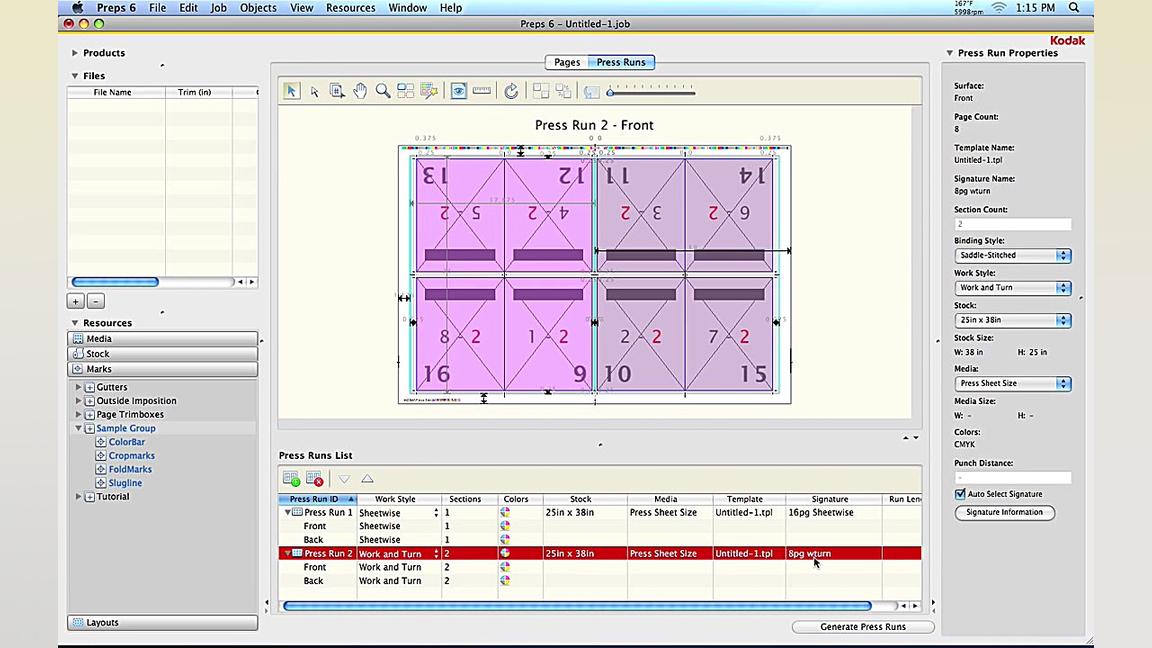Open the Resources menu
The height and width of the screenshot is (648, 1152).
click(350, 8)
